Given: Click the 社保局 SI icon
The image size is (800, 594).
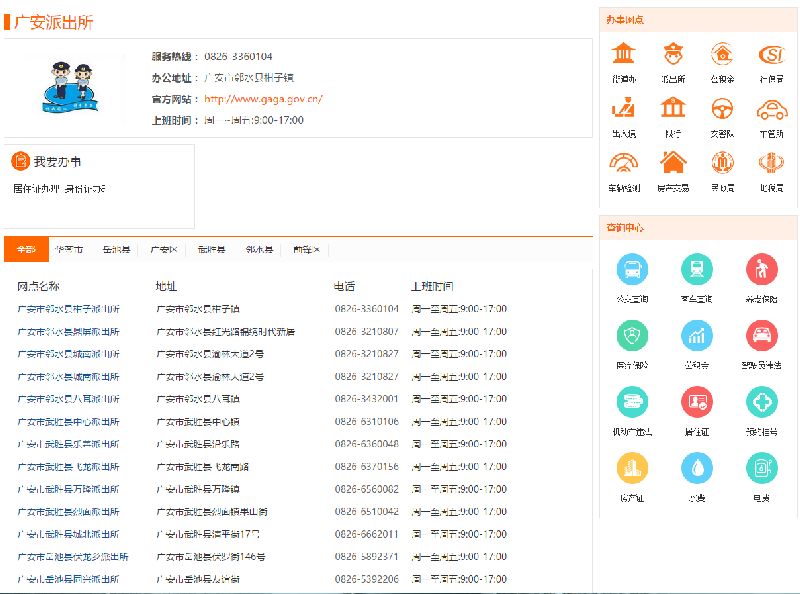Looking at the screenshot, I should 770,54.
